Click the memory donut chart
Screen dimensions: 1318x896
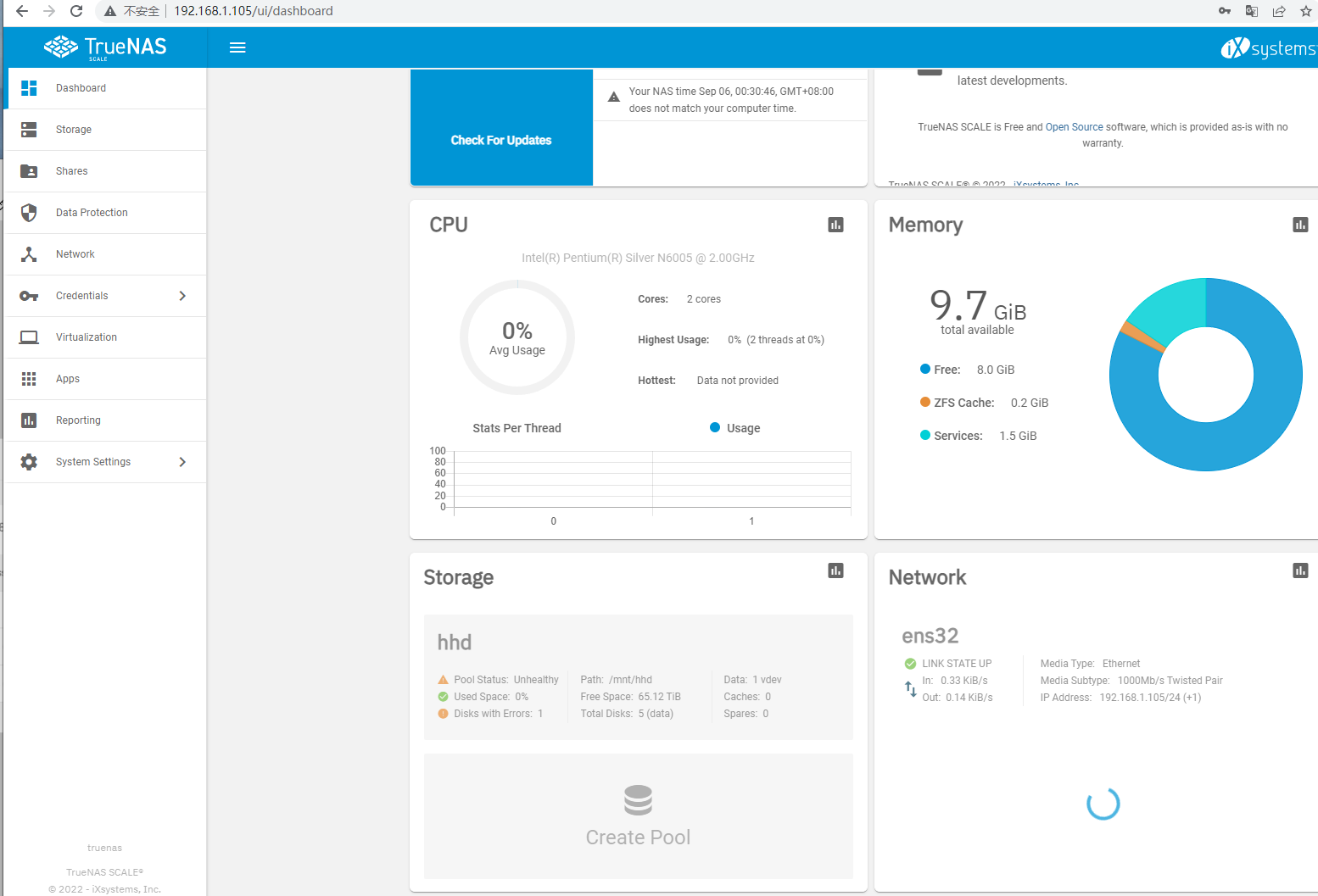click(1205, 375)
